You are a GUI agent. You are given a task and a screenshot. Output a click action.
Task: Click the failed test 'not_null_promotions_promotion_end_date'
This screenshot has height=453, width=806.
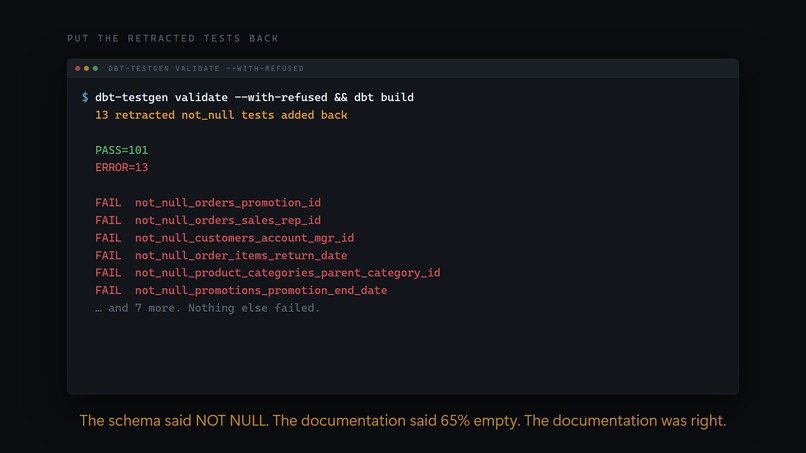261,291
